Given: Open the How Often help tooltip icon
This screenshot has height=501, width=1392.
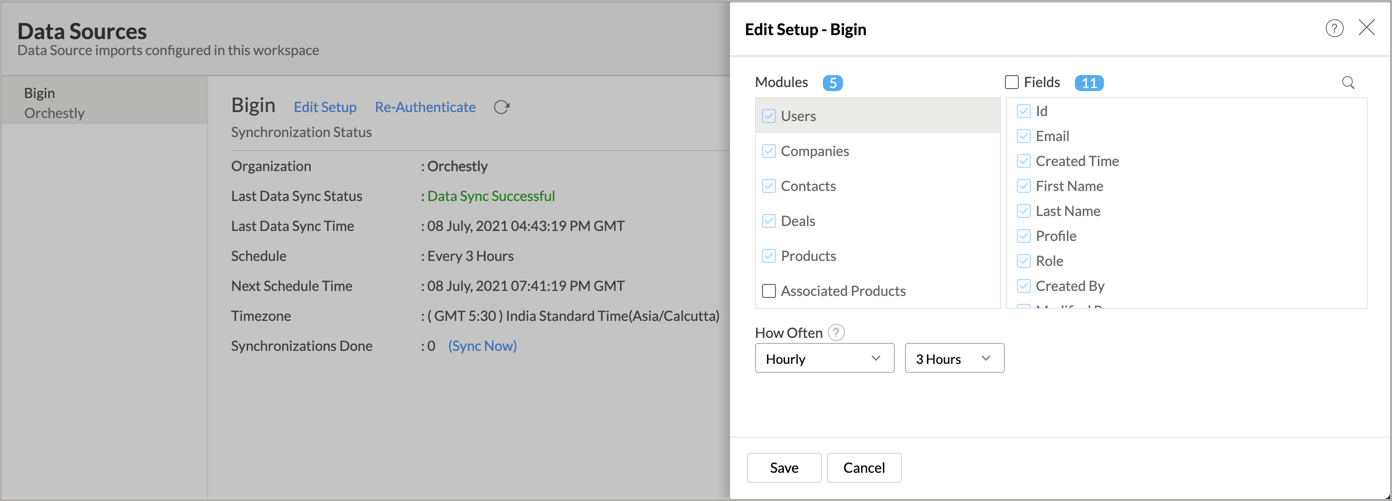Looking at the screenshot, I should point(837,333).
